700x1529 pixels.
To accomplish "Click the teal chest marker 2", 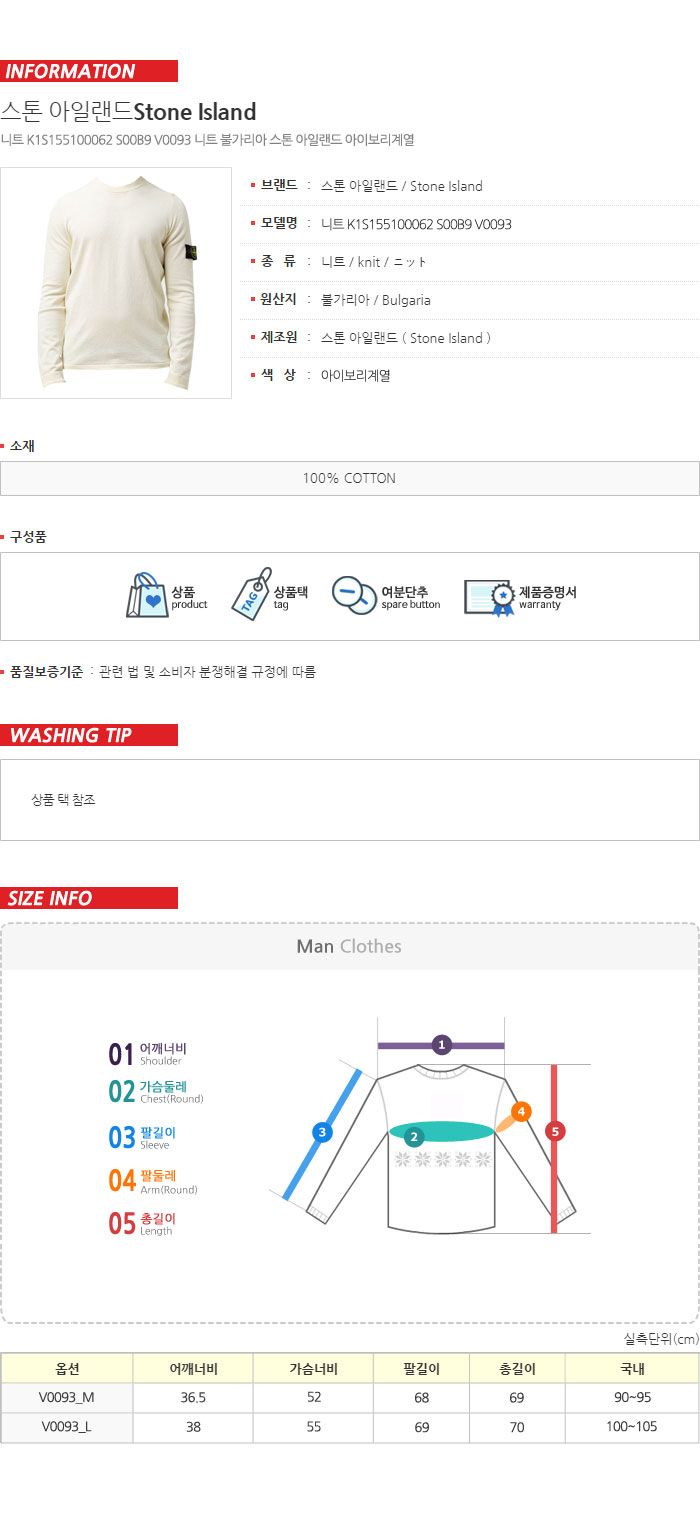I will (x=415, y=1137).
